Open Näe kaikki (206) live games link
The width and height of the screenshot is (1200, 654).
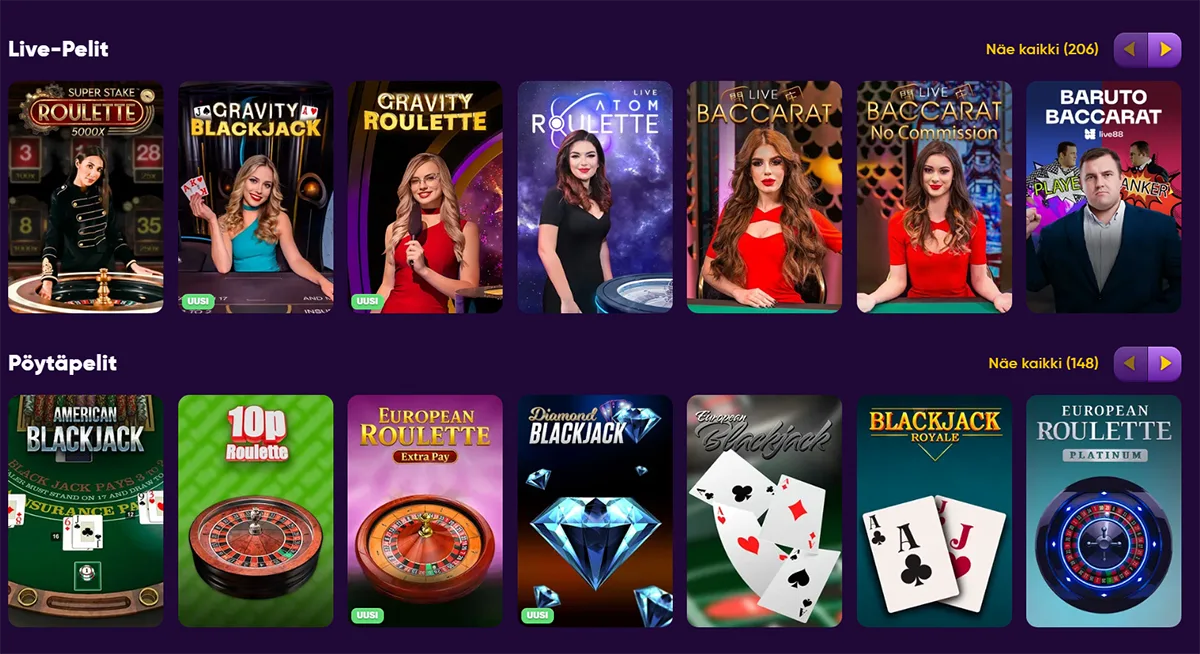click(1042, 49)
